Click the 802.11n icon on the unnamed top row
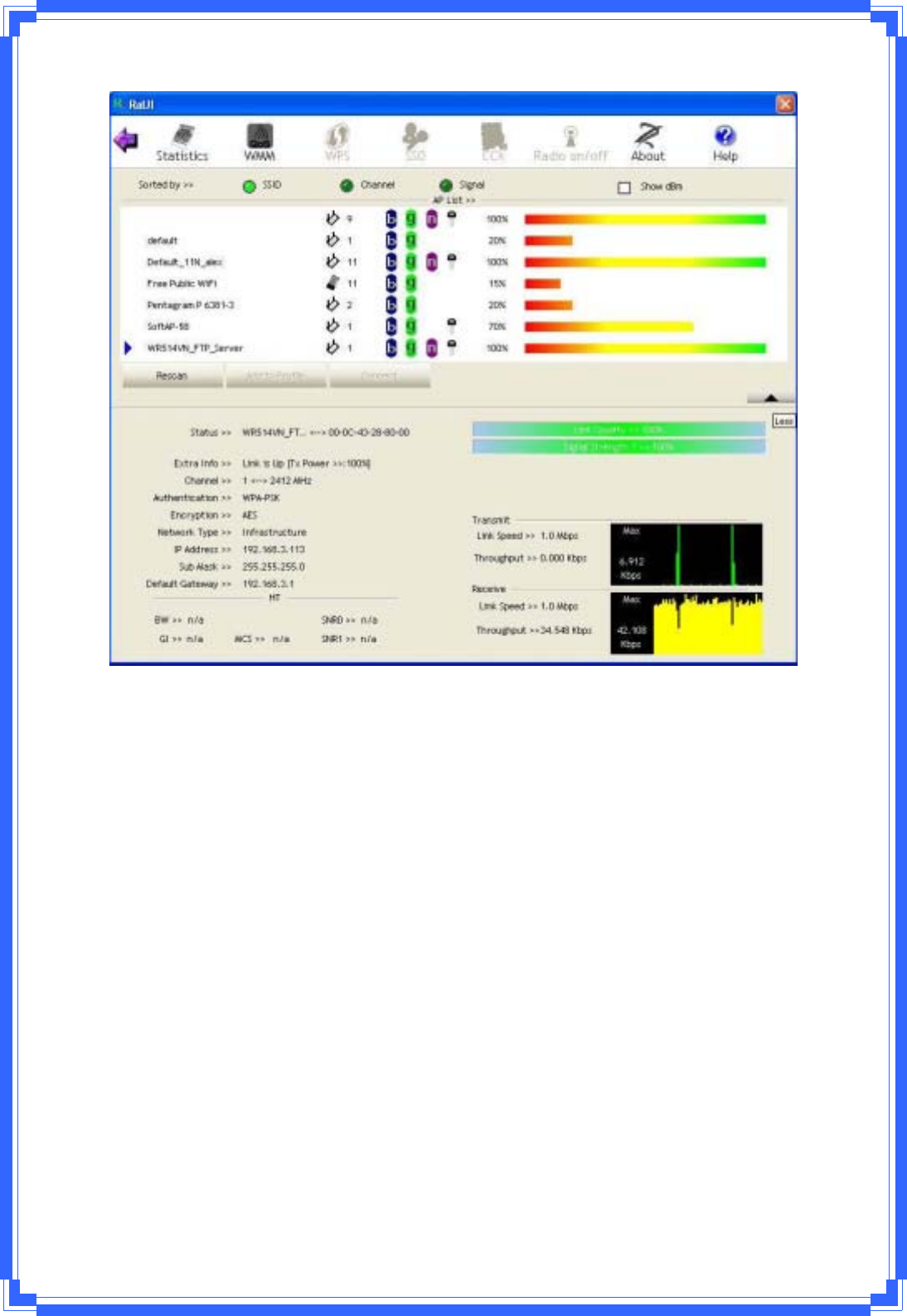 [432, 219]
